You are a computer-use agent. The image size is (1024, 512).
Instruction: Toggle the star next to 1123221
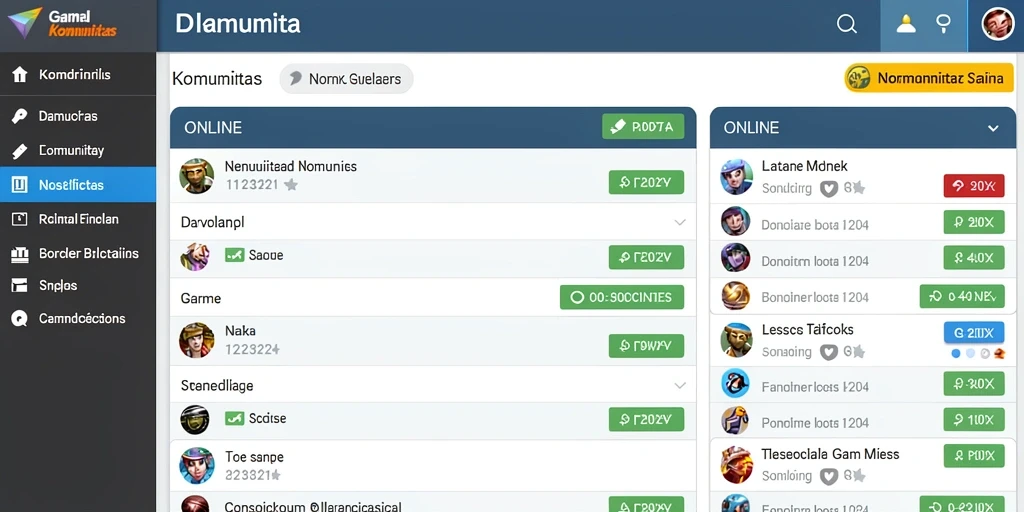click(x=291, y=185)
